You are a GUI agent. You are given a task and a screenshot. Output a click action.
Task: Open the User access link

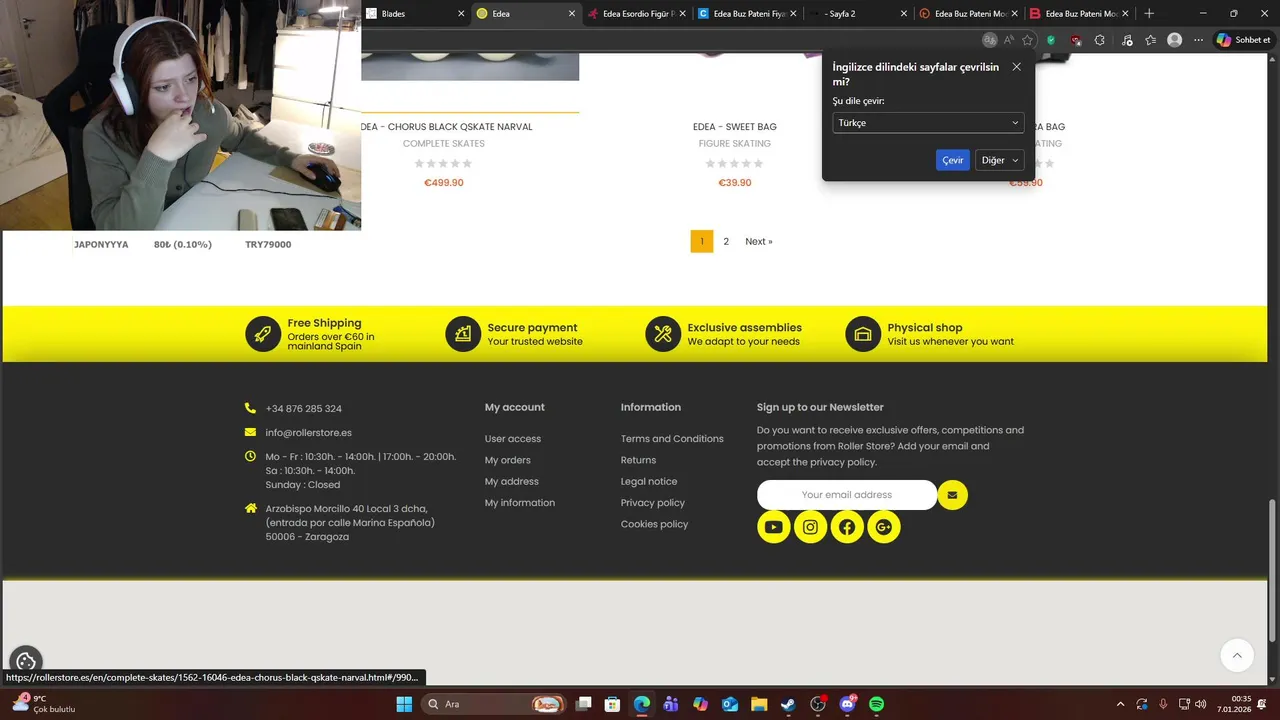pyautogui.click(x=513, y=439)
